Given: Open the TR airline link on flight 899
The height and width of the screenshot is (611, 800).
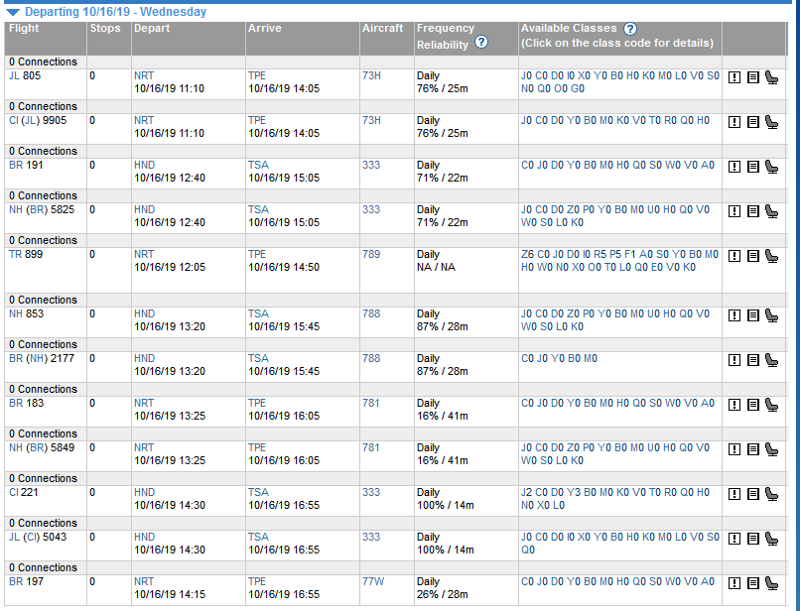Looking at the screenshot, I should tap(15, 254).
